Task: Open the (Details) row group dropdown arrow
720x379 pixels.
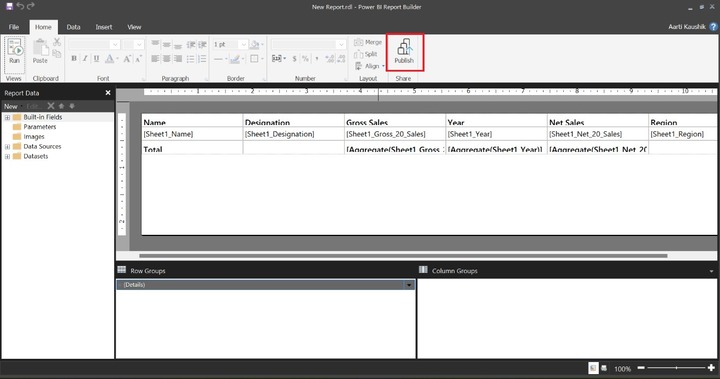Action: (x=409, y=285)
